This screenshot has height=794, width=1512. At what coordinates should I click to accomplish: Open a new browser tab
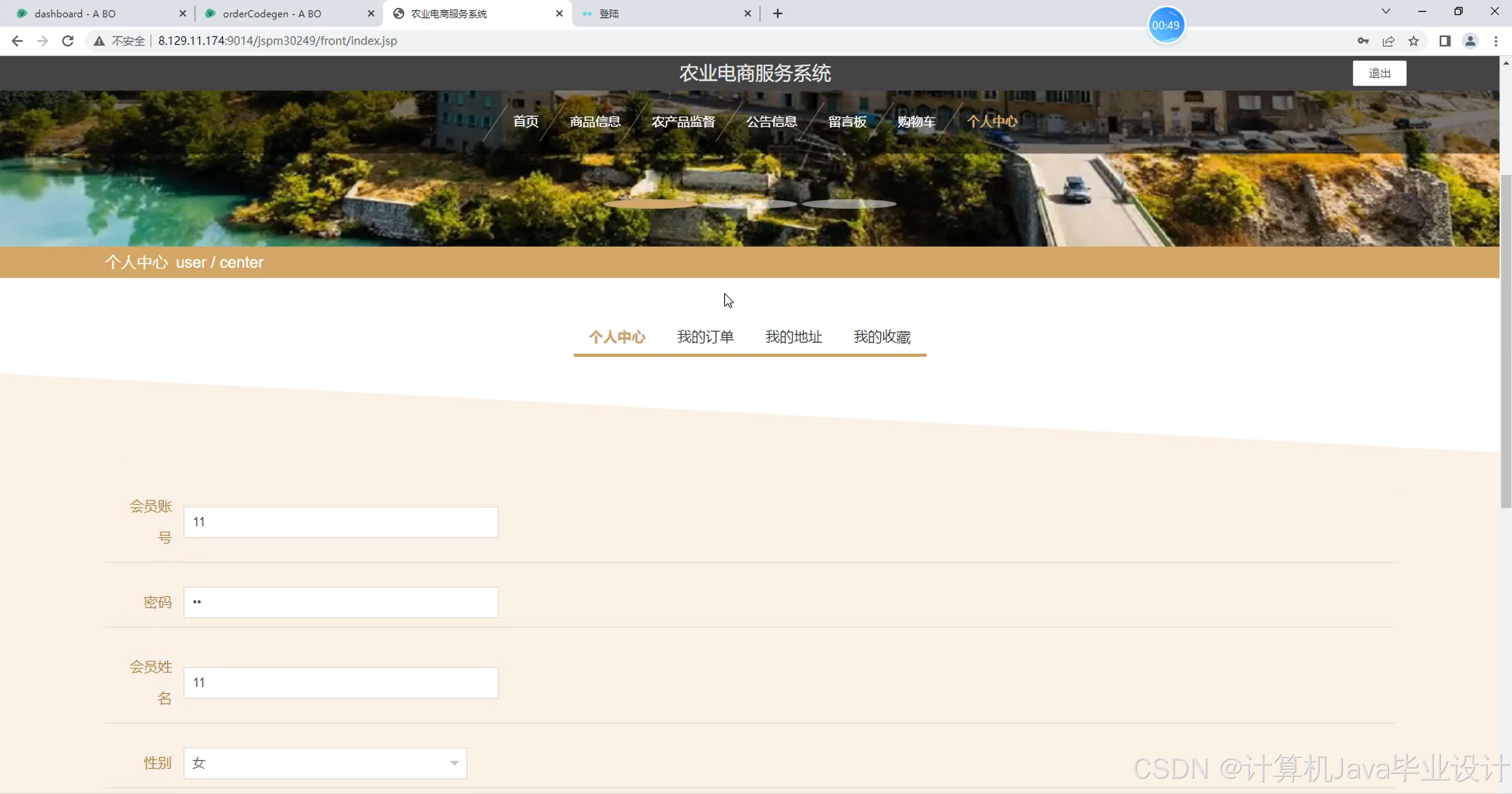click(x=778, y=13)
